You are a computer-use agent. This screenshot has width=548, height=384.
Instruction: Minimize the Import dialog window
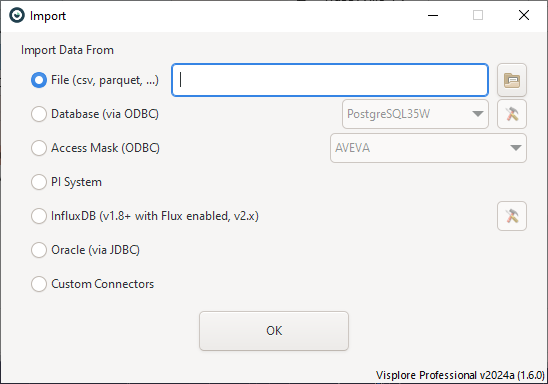433,15
